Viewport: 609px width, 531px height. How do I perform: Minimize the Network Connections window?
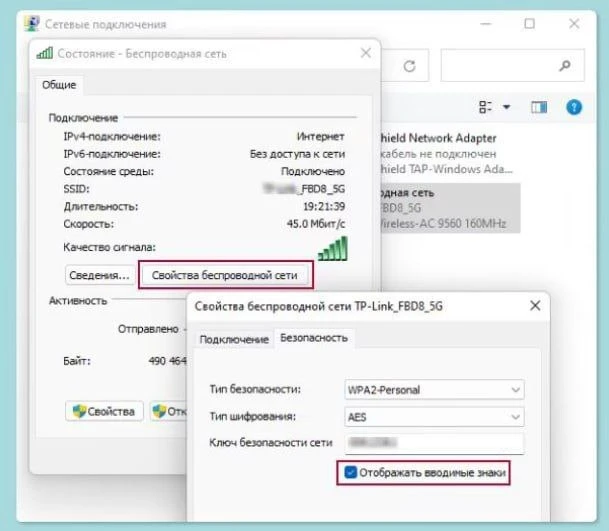[486, 24]
